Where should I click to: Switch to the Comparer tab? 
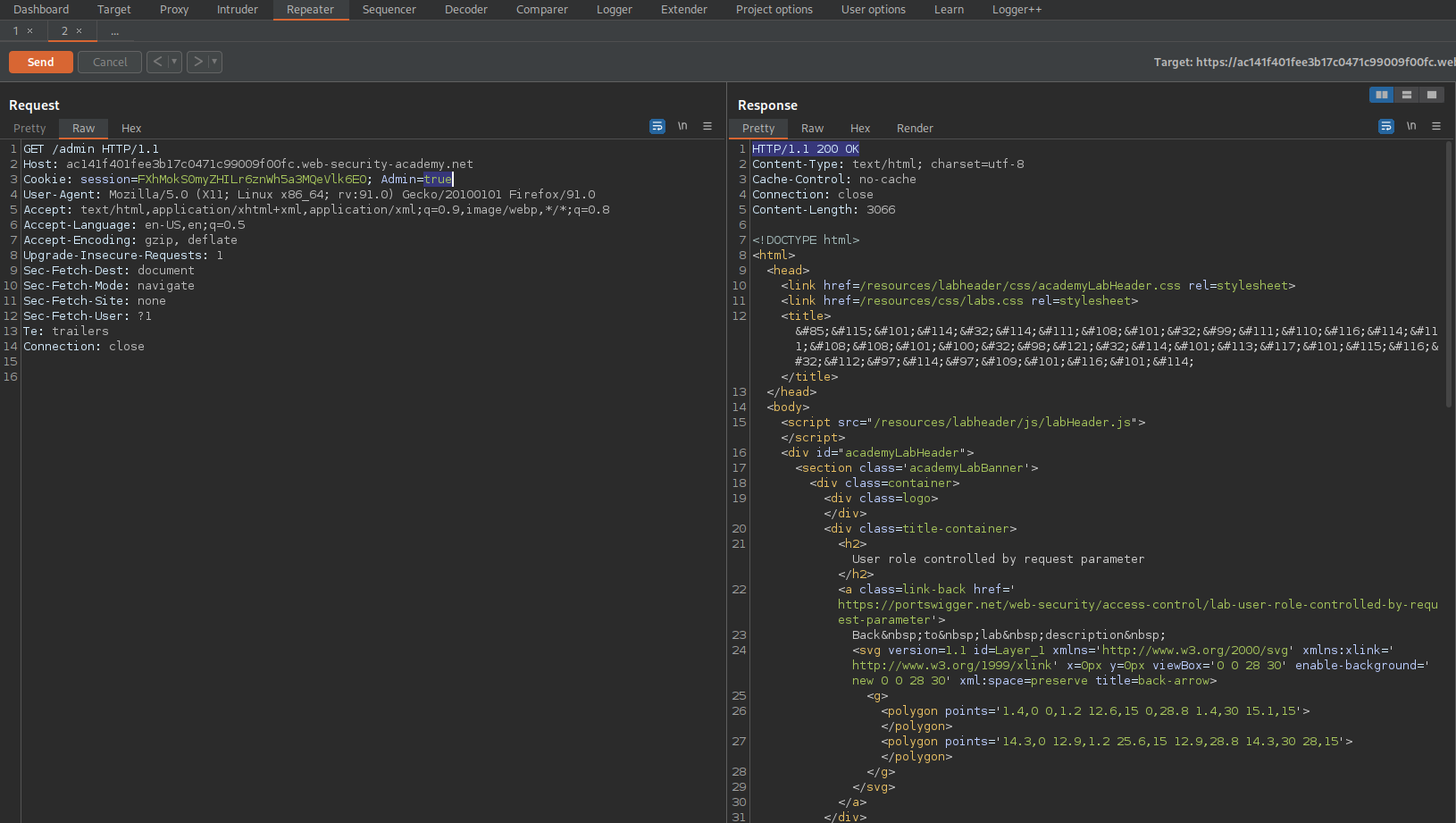(x=542, y=10)
